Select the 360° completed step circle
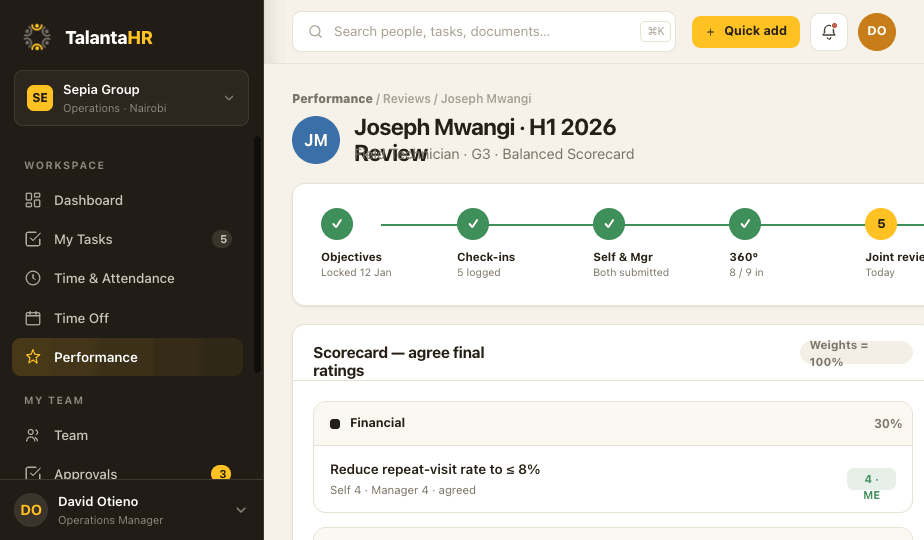Viewport: 924px width, 540px height. click(745, 224)
